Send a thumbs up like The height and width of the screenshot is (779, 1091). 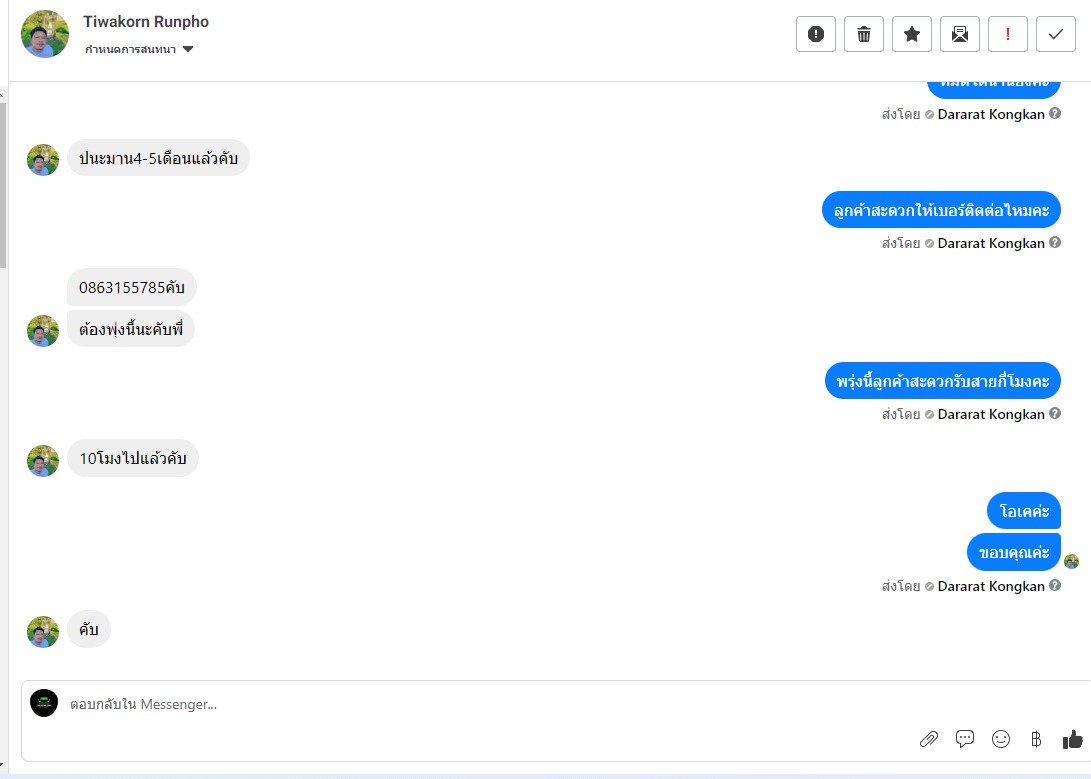(x=1073, y=739)
